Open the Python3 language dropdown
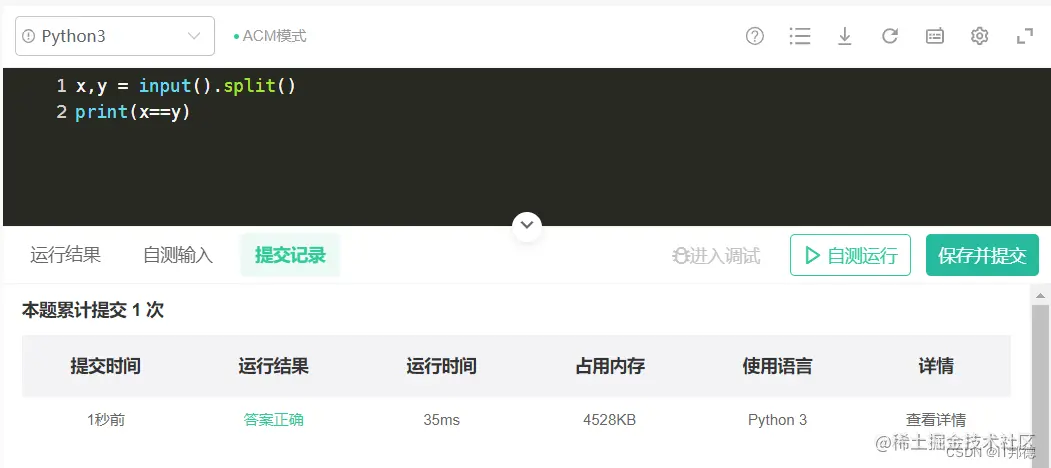The height and width of the screenshot is (468, 1051). click(115, 36)
